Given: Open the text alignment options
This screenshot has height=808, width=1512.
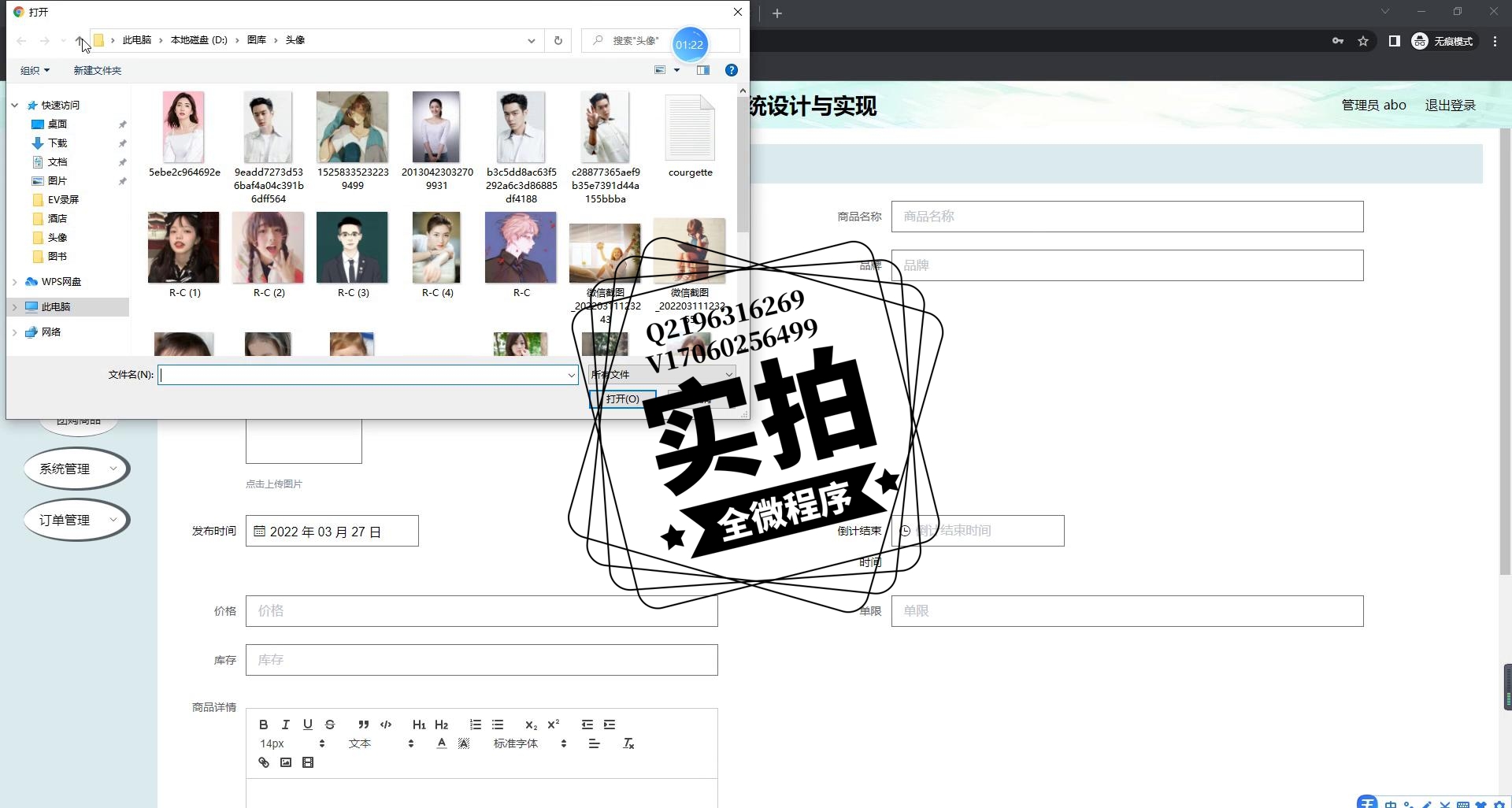Looking at the screenshot, I should 595,743.
